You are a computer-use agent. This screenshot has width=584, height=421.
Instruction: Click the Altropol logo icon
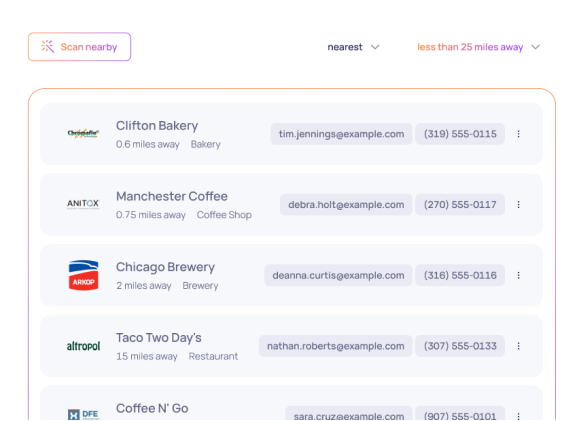83,346
